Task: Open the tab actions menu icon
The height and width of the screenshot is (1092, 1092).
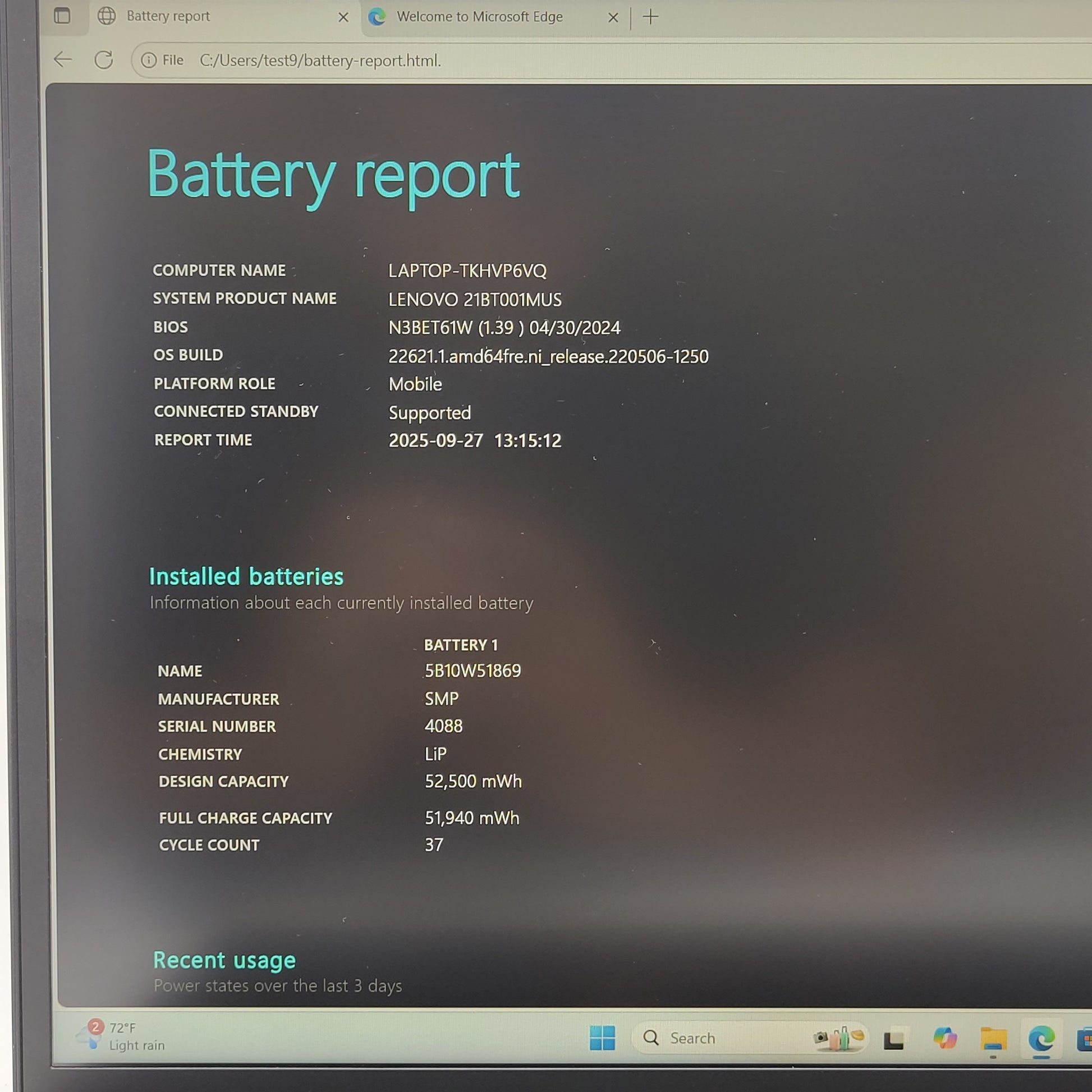Action: tap(62, 16)
